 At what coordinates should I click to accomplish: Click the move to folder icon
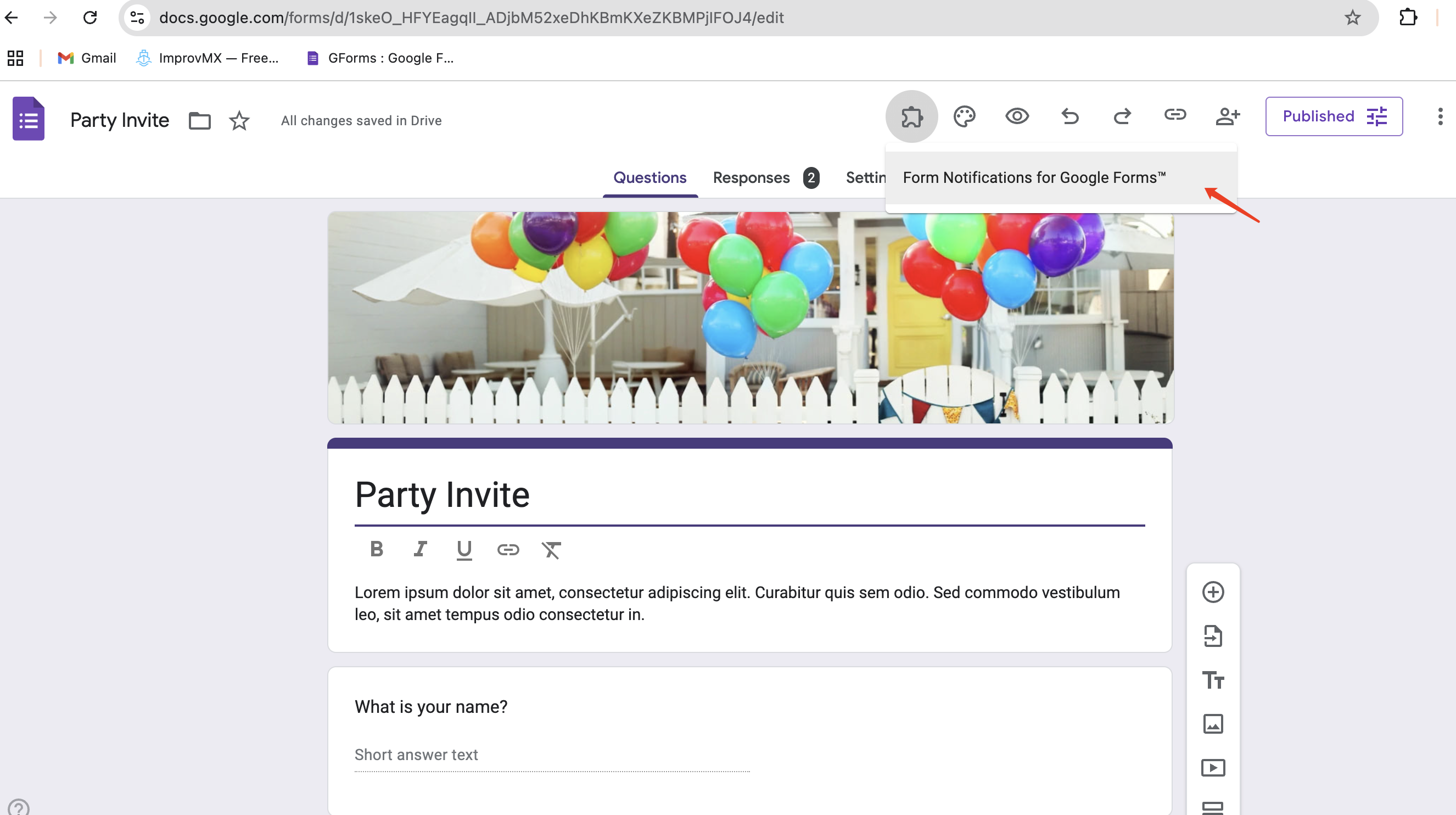[199, 120]
